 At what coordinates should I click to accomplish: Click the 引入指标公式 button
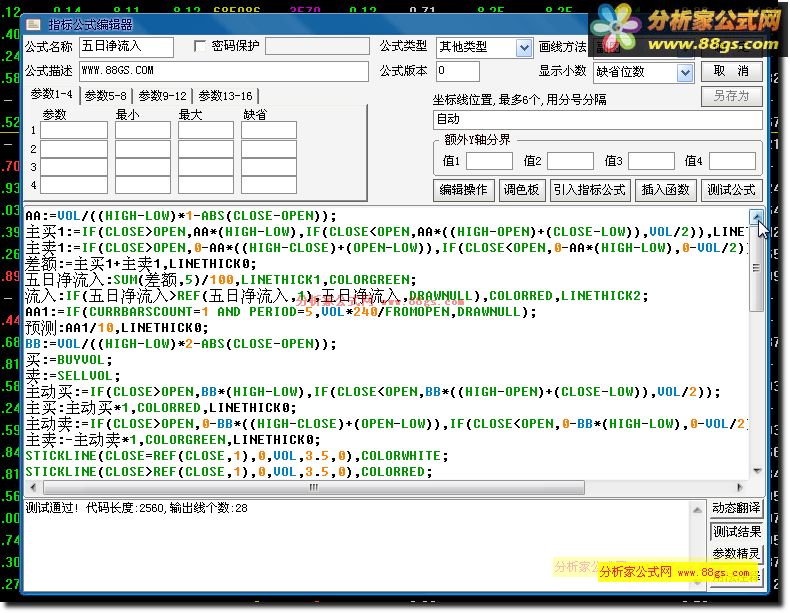coord(590,190)
